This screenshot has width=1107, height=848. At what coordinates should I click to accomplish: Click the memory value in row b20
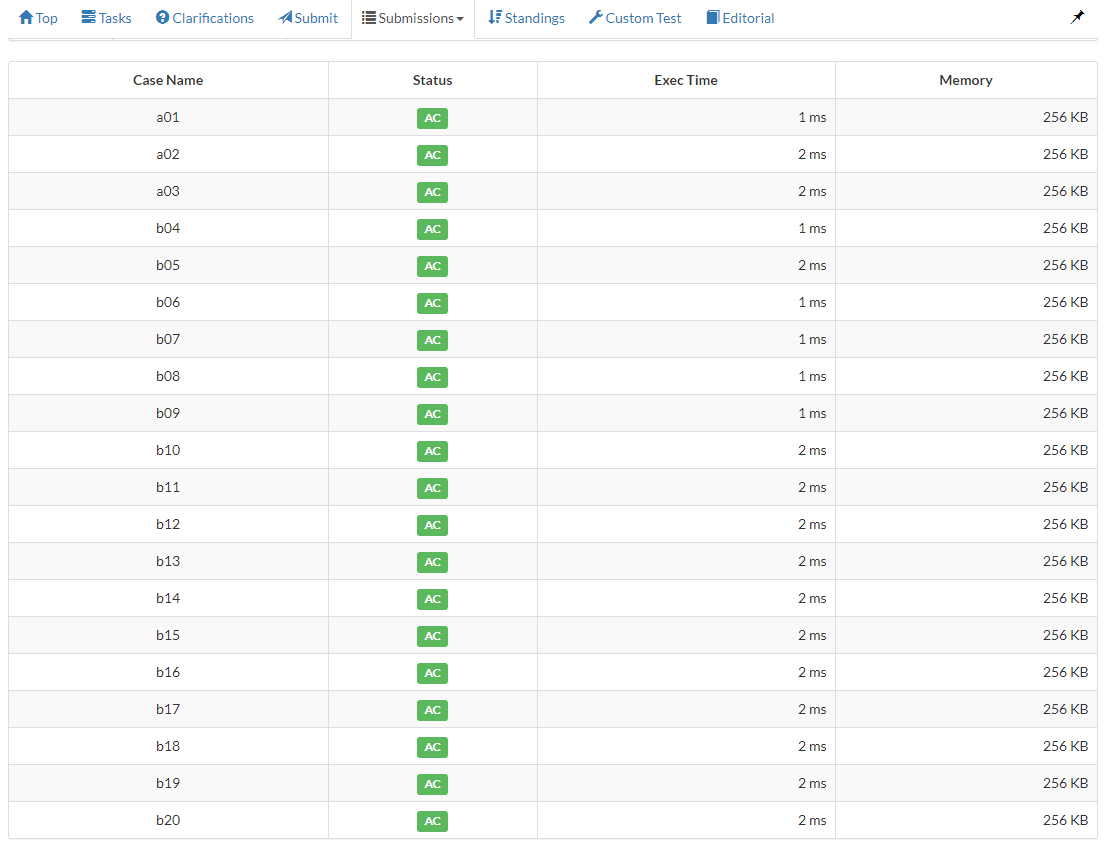coord(1065,820)
